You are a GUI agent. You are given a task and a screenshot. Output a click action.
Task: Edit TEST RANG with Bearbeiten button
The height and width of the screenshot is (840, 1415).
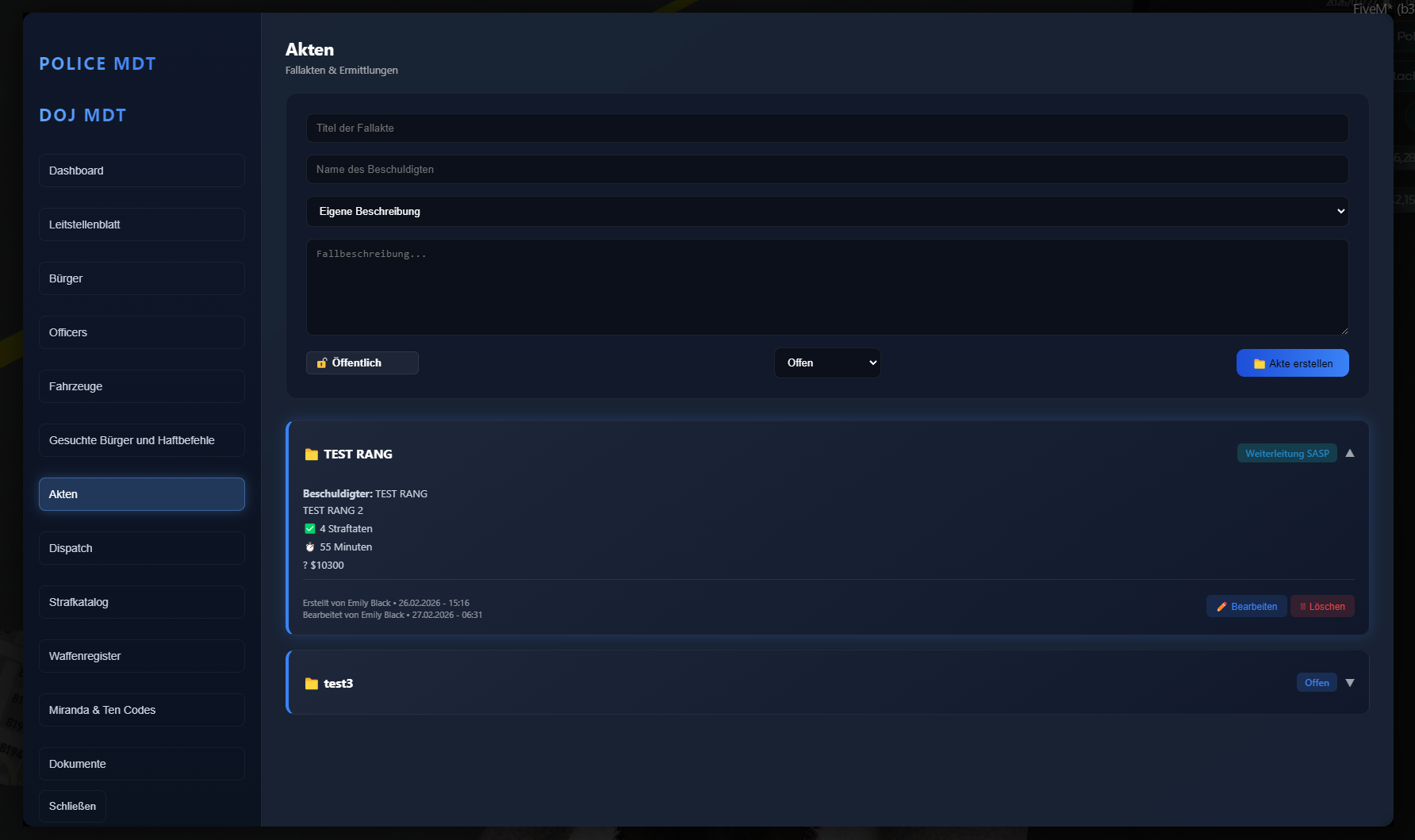tap(1247, 607)
